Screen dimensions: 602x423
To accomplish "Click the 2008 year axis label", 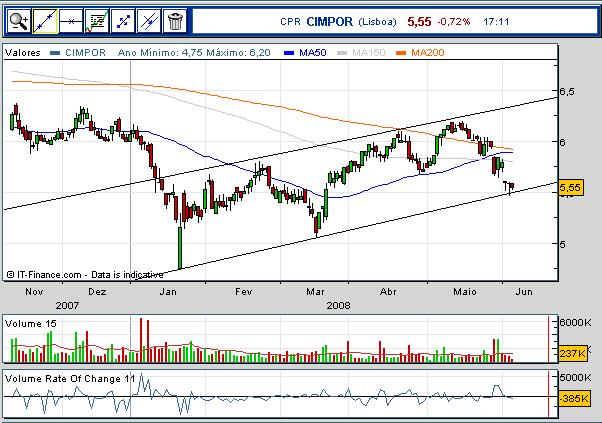I will tap(338, 306).
